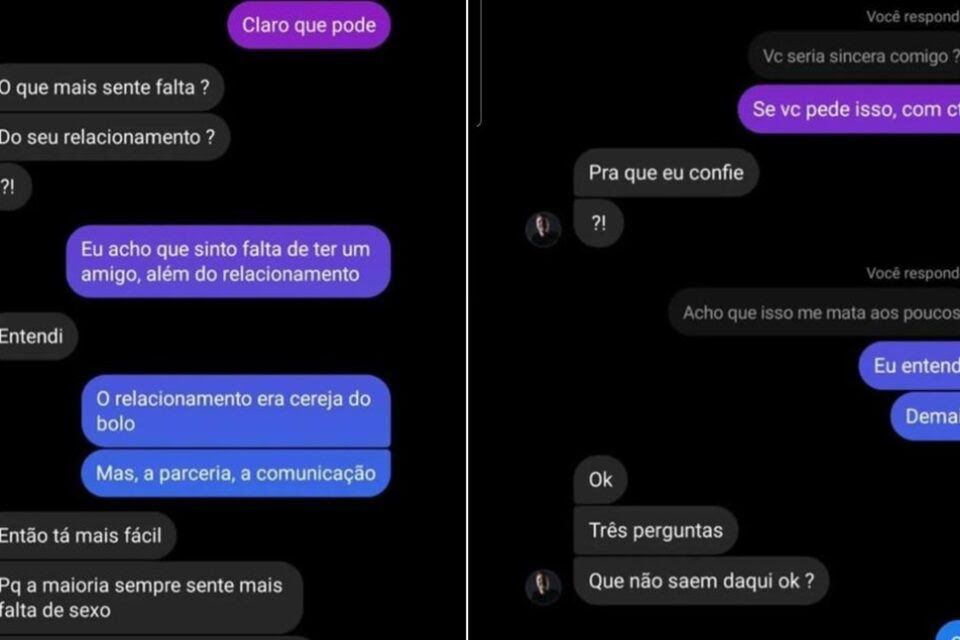960x640 pixels.
Task: Tap the 'Mas, a parceria, a comunicação' message
Action: point(236,473)
